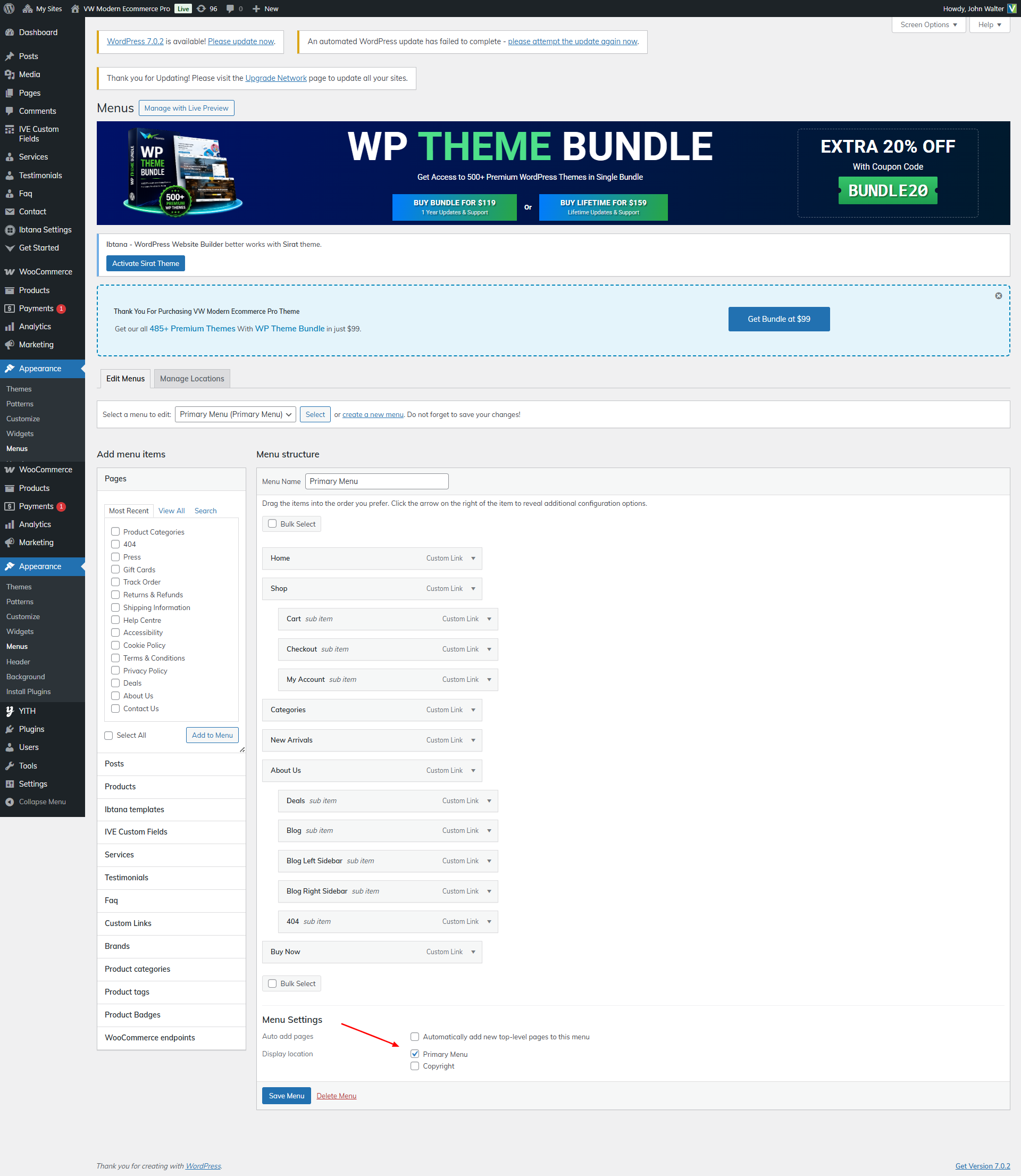Check the Gift Cards page checkbox
Viewport: 1021px width, 1176px height.
115,569
